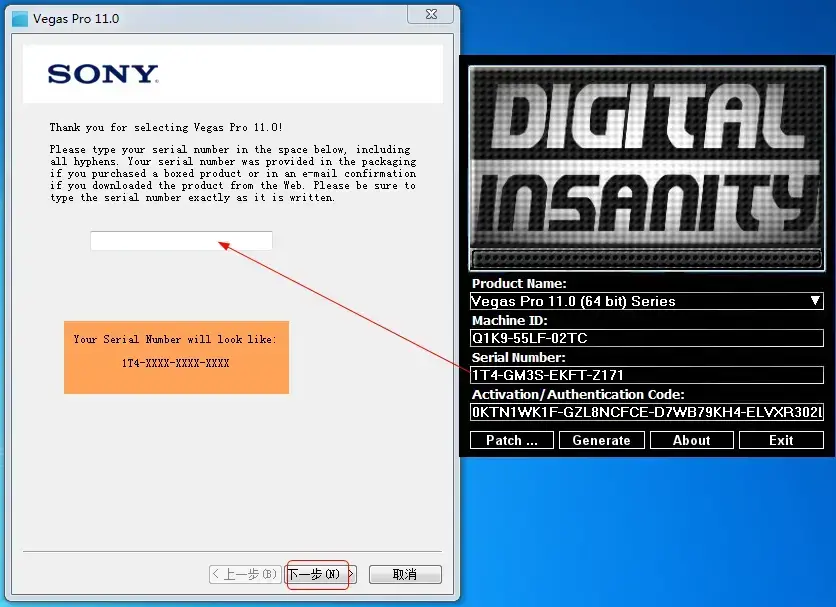Click the 'Vegas Pro 11.0 (64 bit) Series' selected value
The height and width of the screenshot is (607, 836).
pos(573,301)
